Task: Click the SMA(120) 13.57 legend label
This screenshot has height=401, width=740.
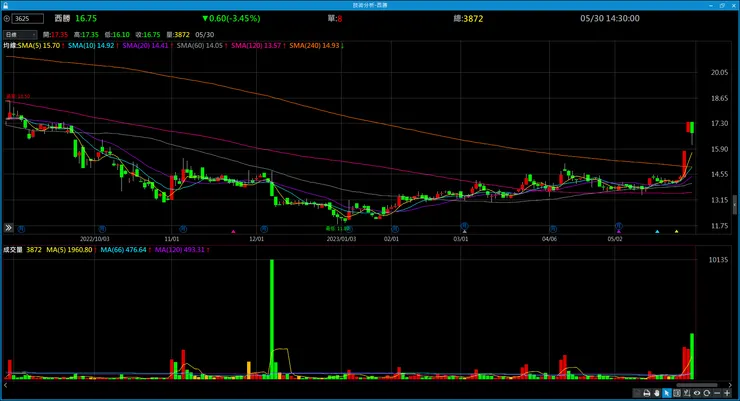Action: (256, 45)
